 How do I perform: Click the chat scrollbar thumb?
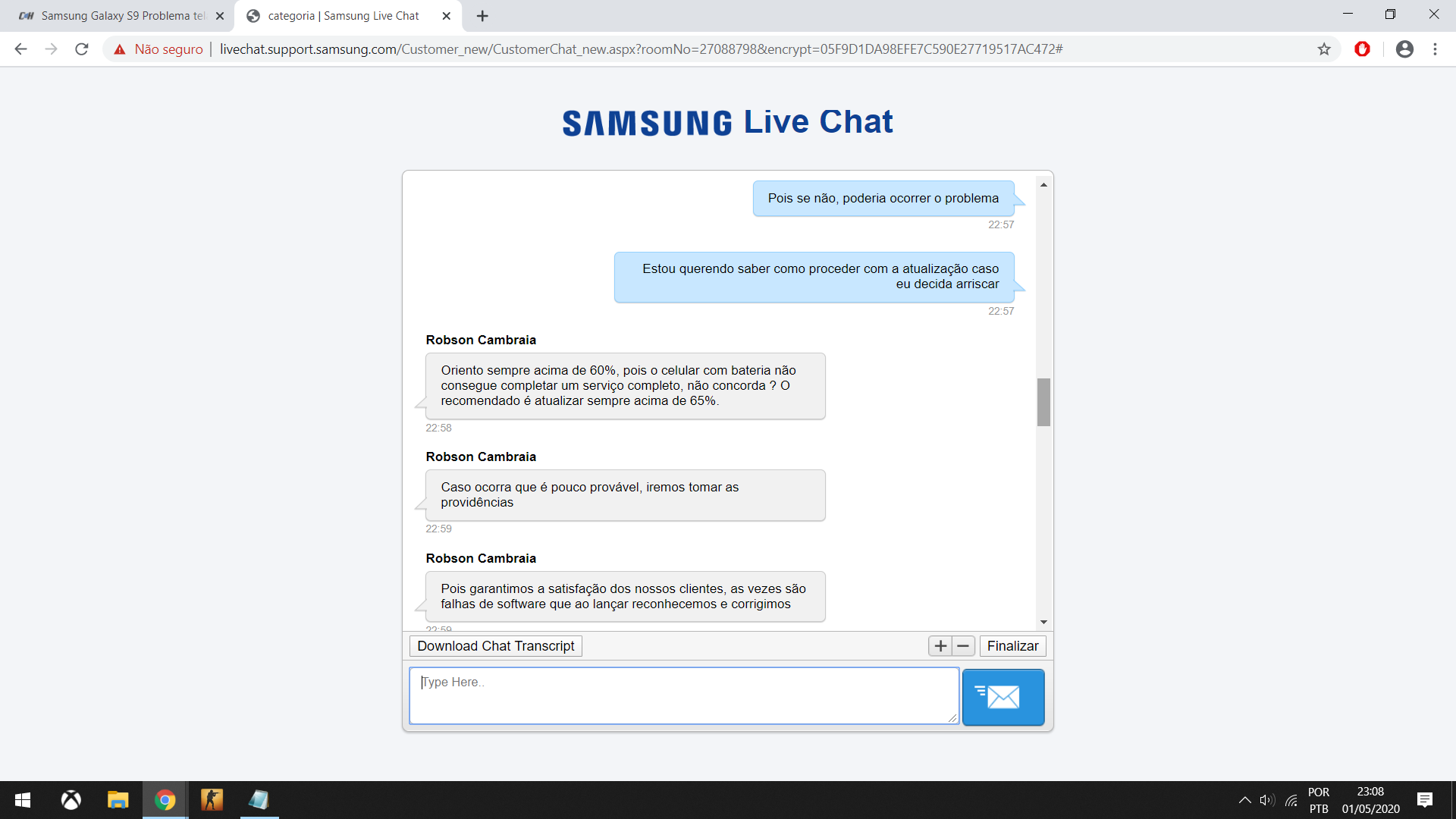(x=1043, y=402)
